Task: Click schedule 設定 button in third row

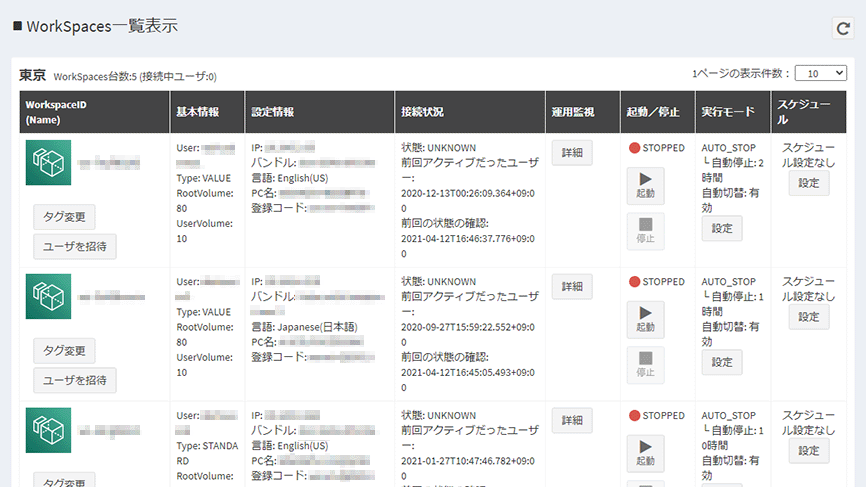Action: (809, 451)
